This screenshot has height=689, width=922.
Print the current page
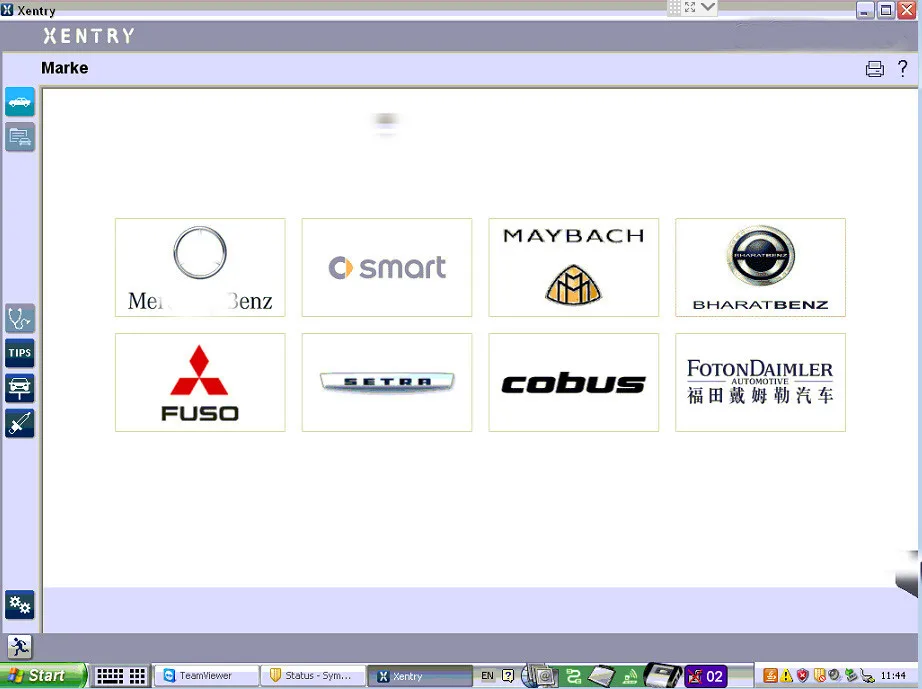(x=874, y=69)
